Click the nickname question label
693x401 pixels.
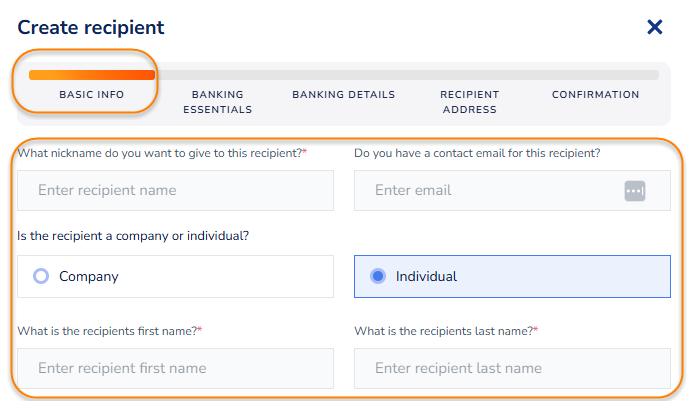click(162, 152)
